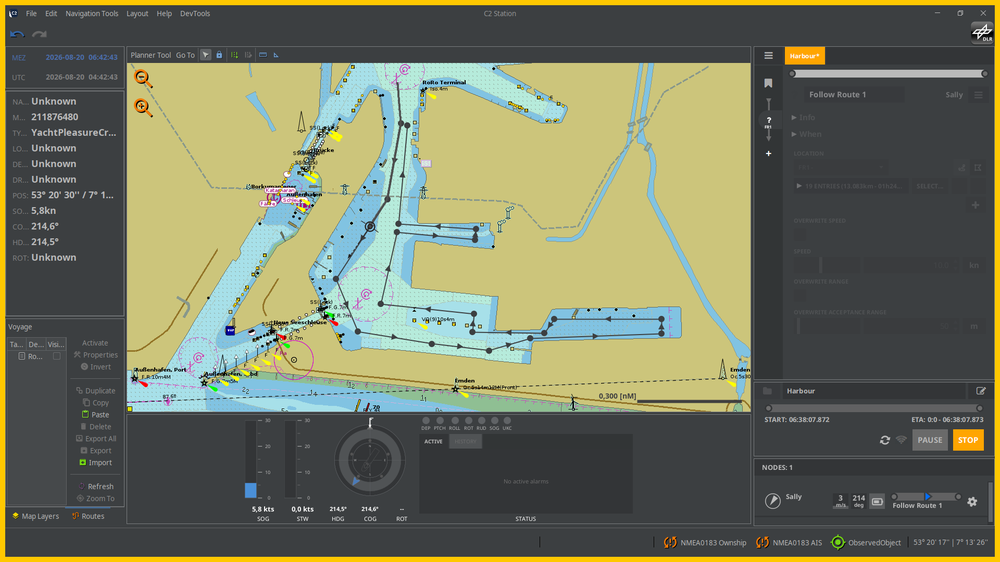Click the compass icon next to Sally
Image resolution: width=1000 pixels, height=562 pixels.
pos(772,501)
